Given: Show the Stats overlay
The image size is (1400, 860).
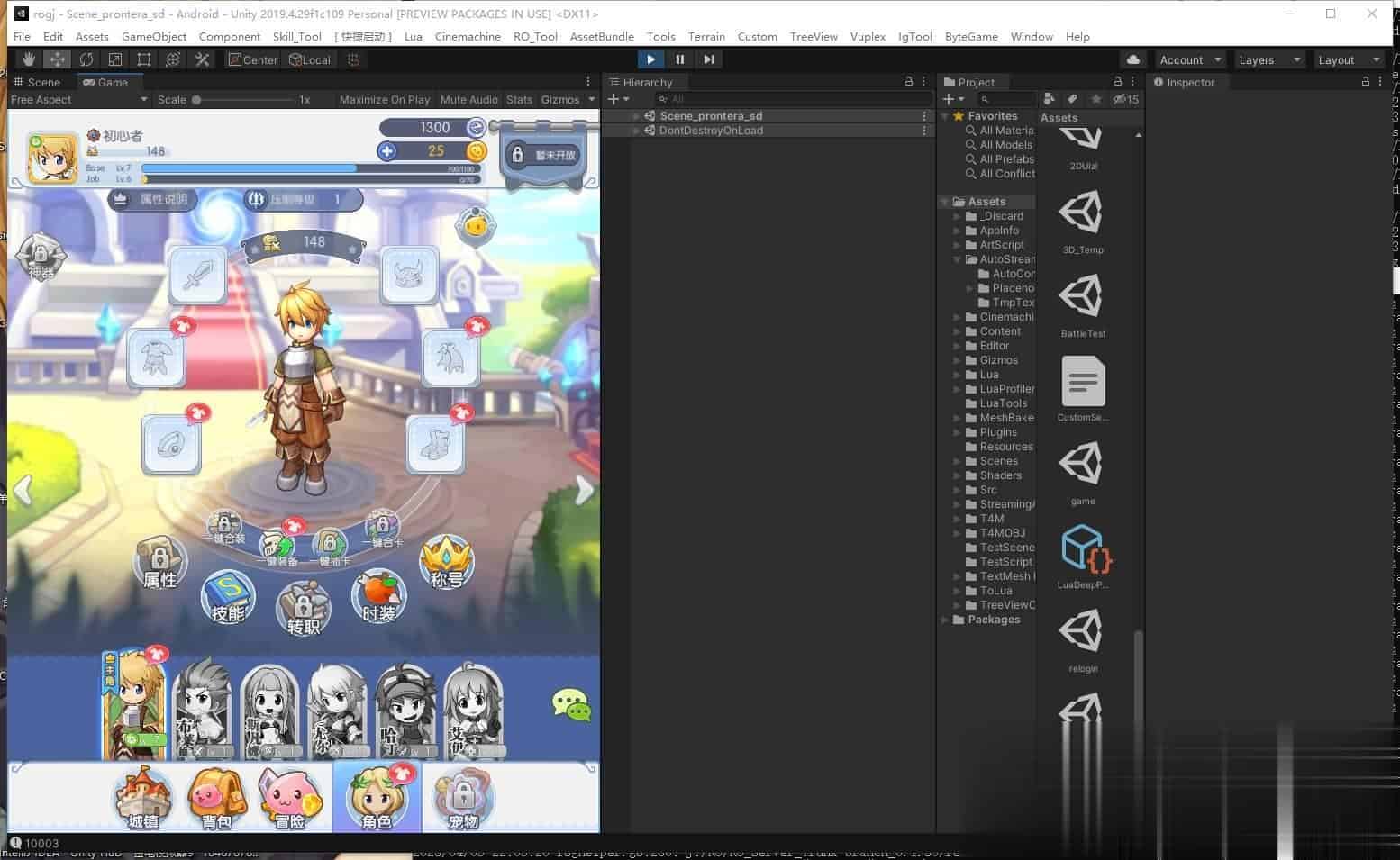Looking at the screenshot, I should point(520,100).
